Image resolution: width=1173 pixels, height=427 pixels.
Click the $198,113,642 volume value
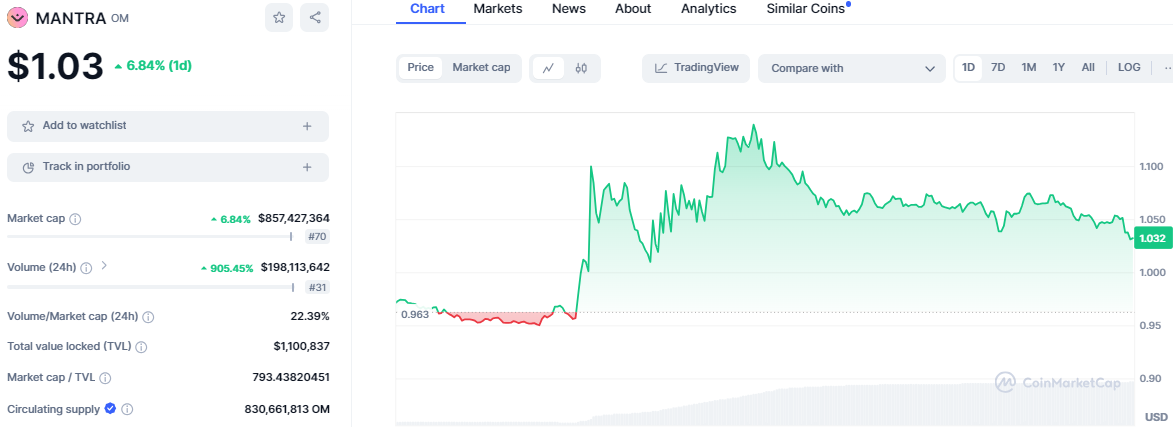click(x=295, y=267)
